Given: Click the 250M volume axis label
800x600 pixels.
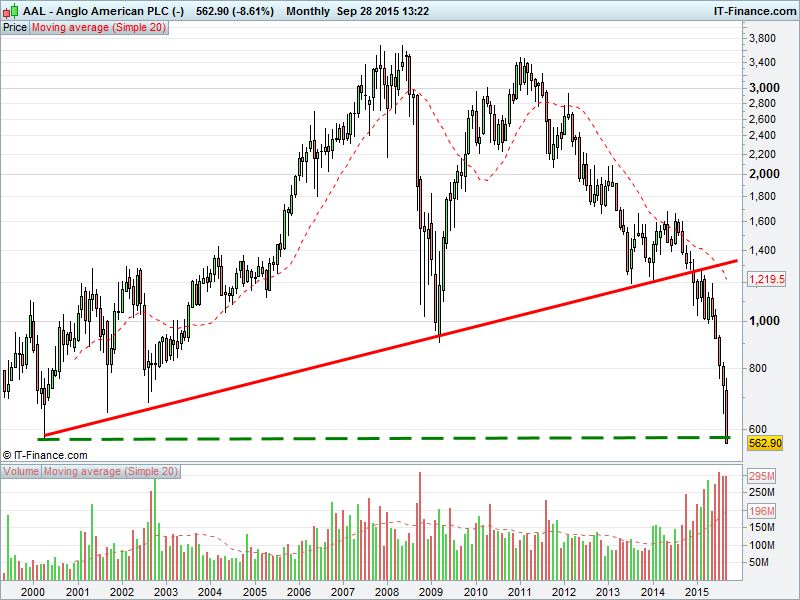Looking at the screenshot, I should 762,492.
